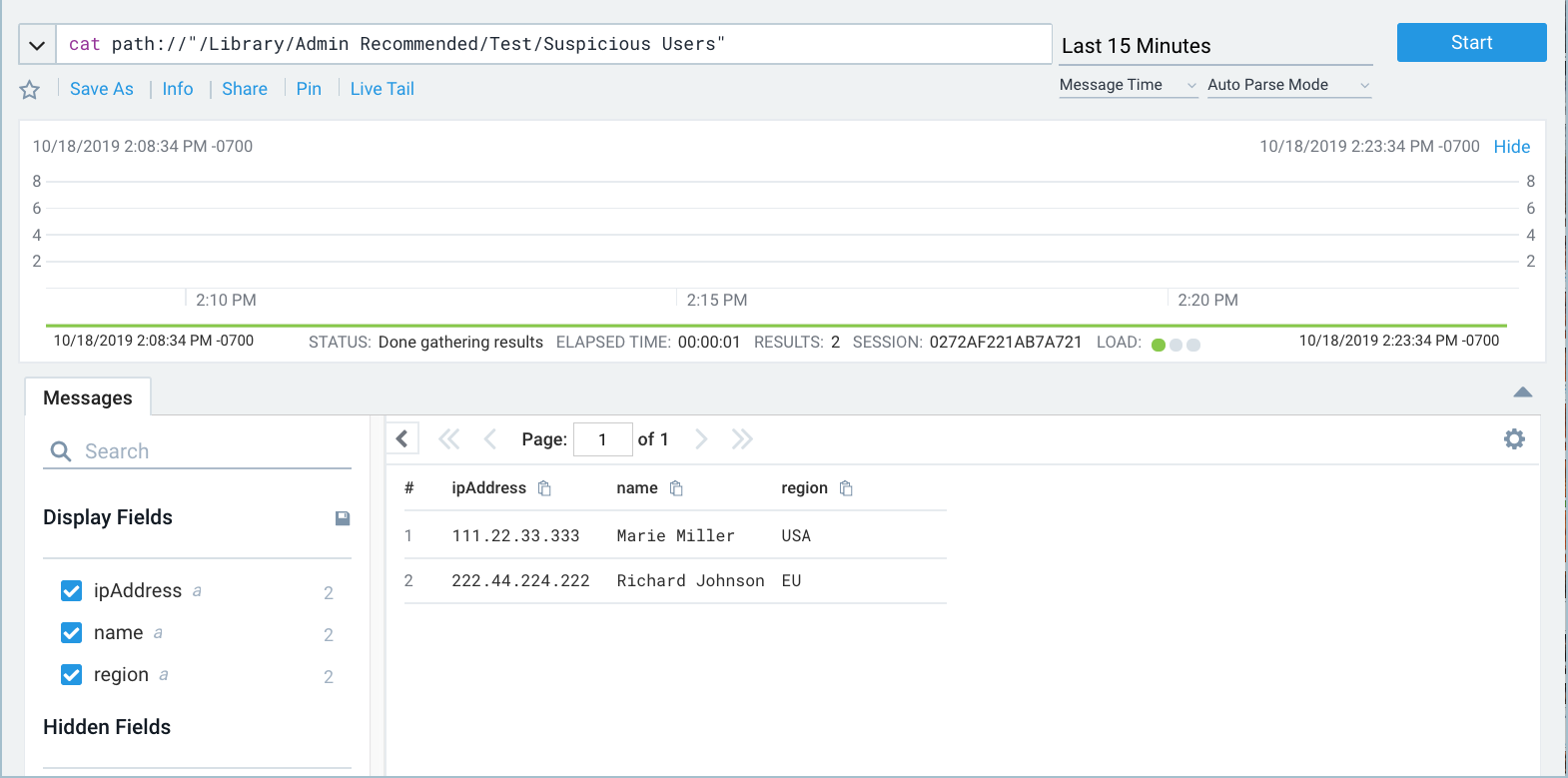This screenshot has height=778, width=1568.
Task: Uncheck the ipAddress display field
Action: click(72, 591)
